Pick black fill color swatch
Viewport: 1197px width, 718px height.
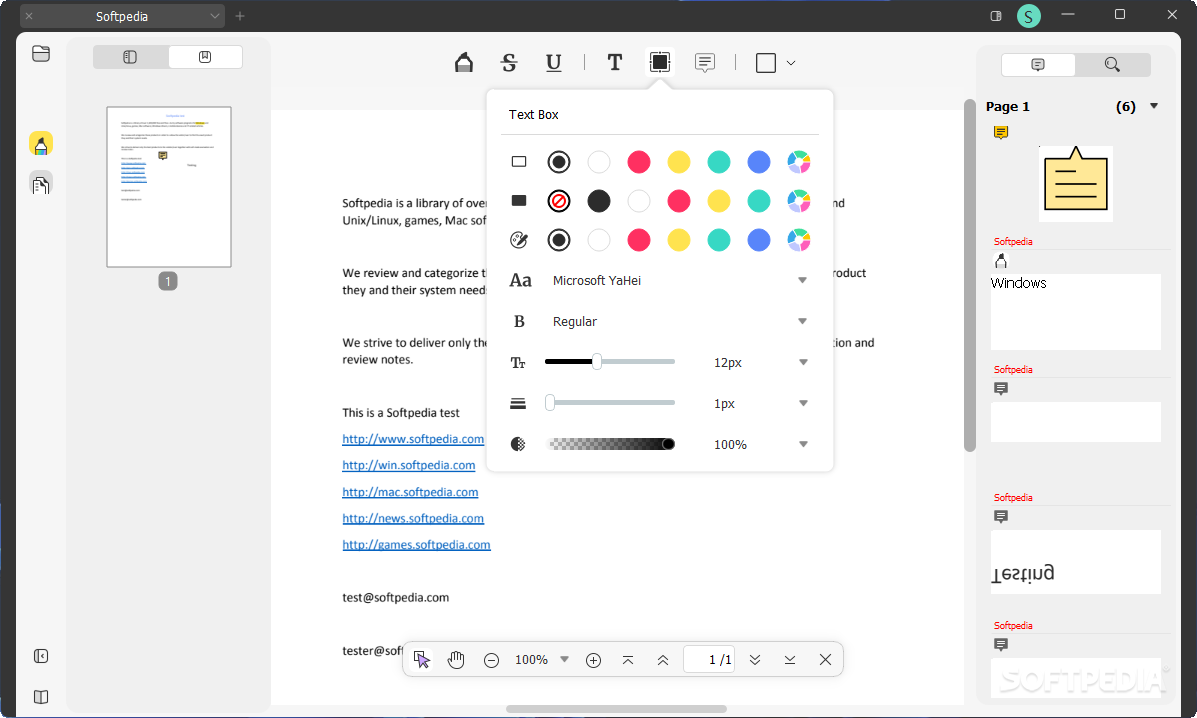(598, 201)
